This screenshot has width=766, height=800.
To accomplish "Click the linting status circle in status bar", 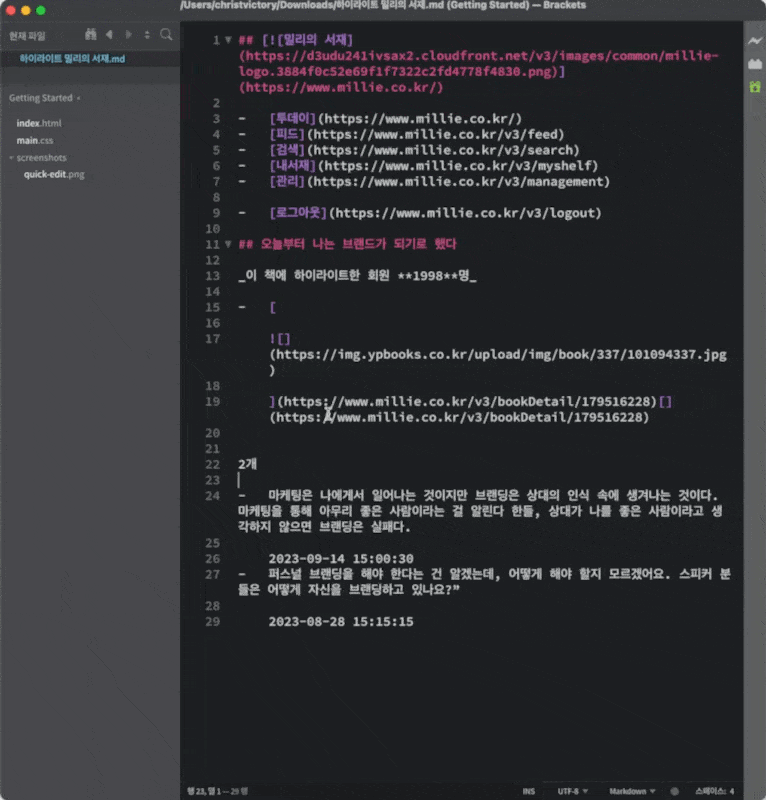I will coord(674,791).
